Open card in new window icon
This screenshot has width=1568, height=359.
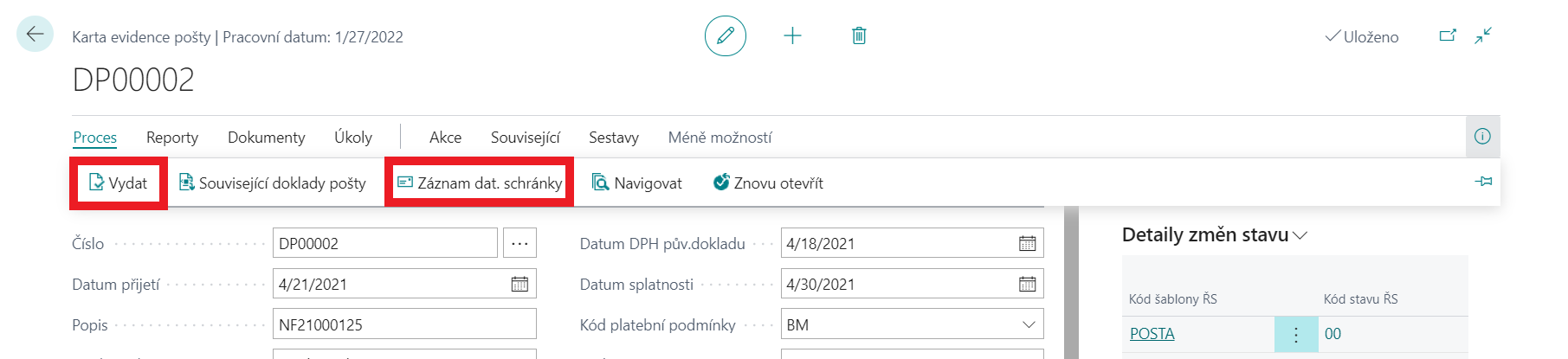[1447, 35]
